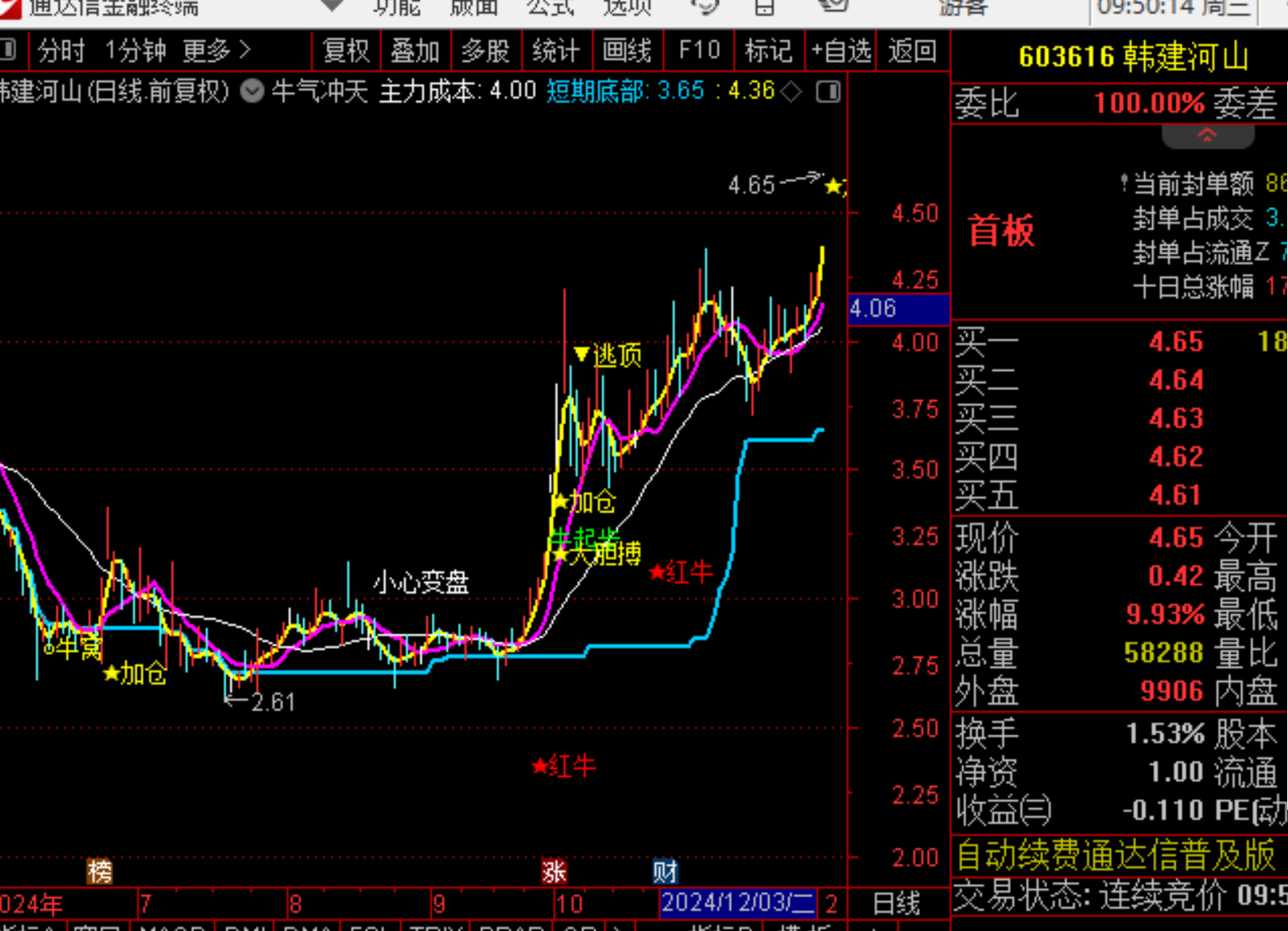1288x931 pixels.
Task: Open the 多股 multi-stock view
Action: coord(486,51)
